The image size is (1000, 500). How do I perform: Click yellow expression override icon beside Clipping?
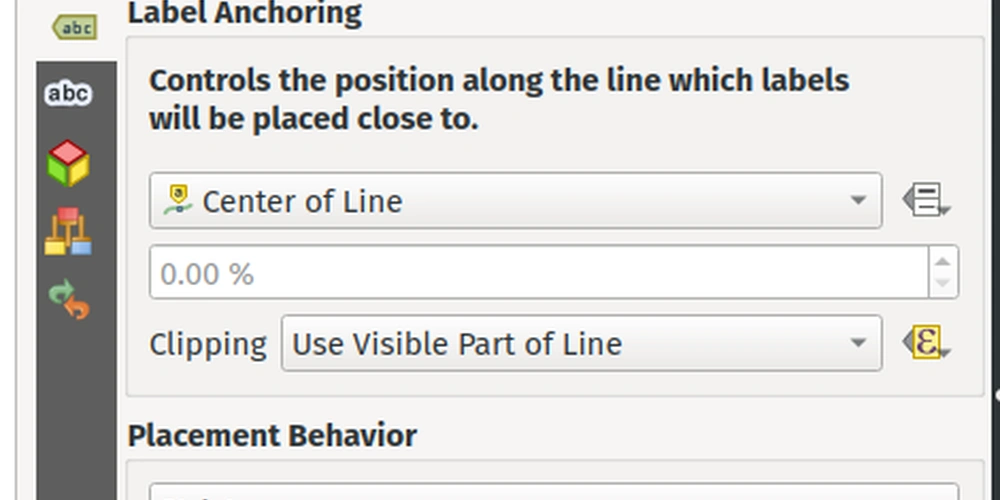[x=926, y=342]
